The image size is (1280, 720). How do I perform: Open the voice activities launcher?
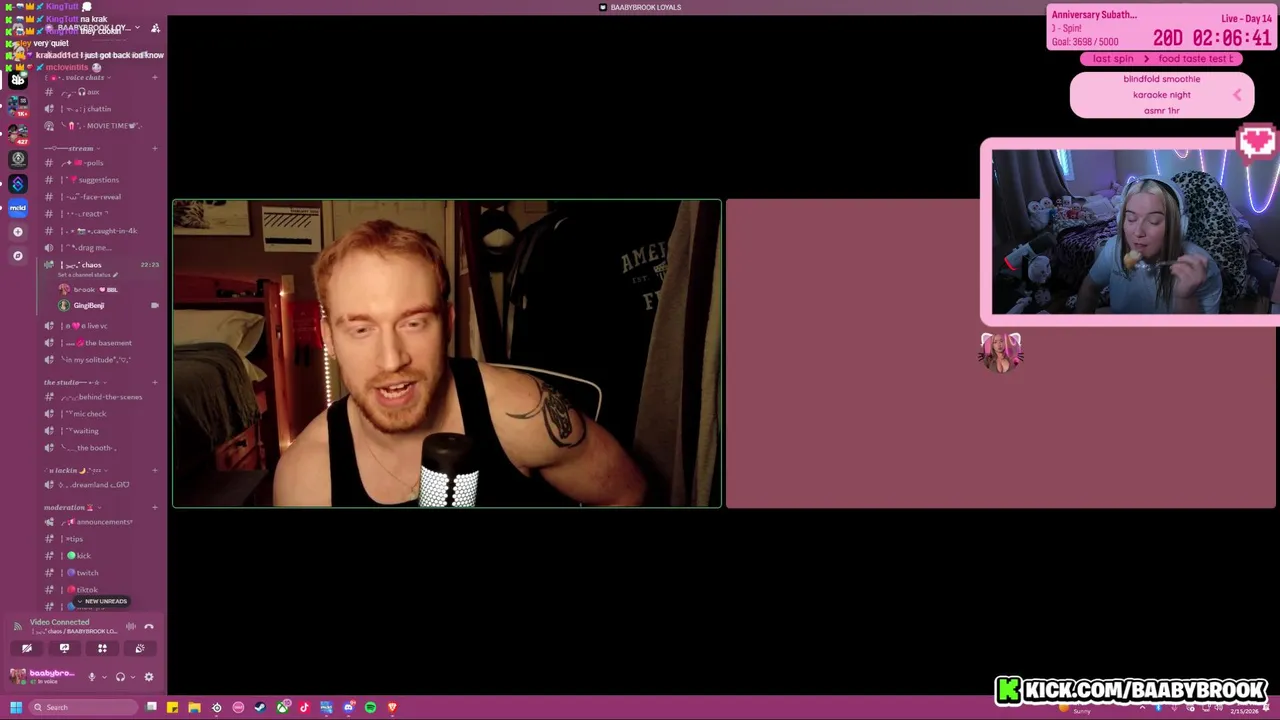(x=102, y=648)
